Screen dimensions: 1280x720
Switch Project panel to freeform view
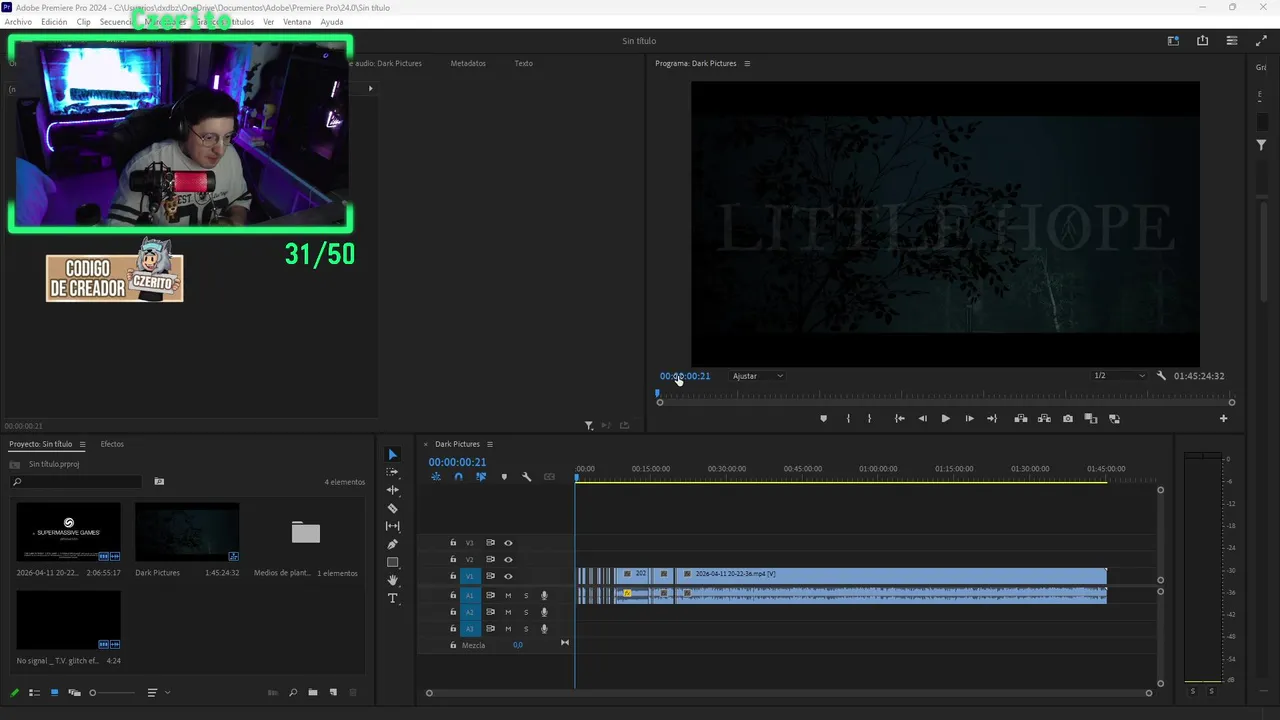point(74,692)
